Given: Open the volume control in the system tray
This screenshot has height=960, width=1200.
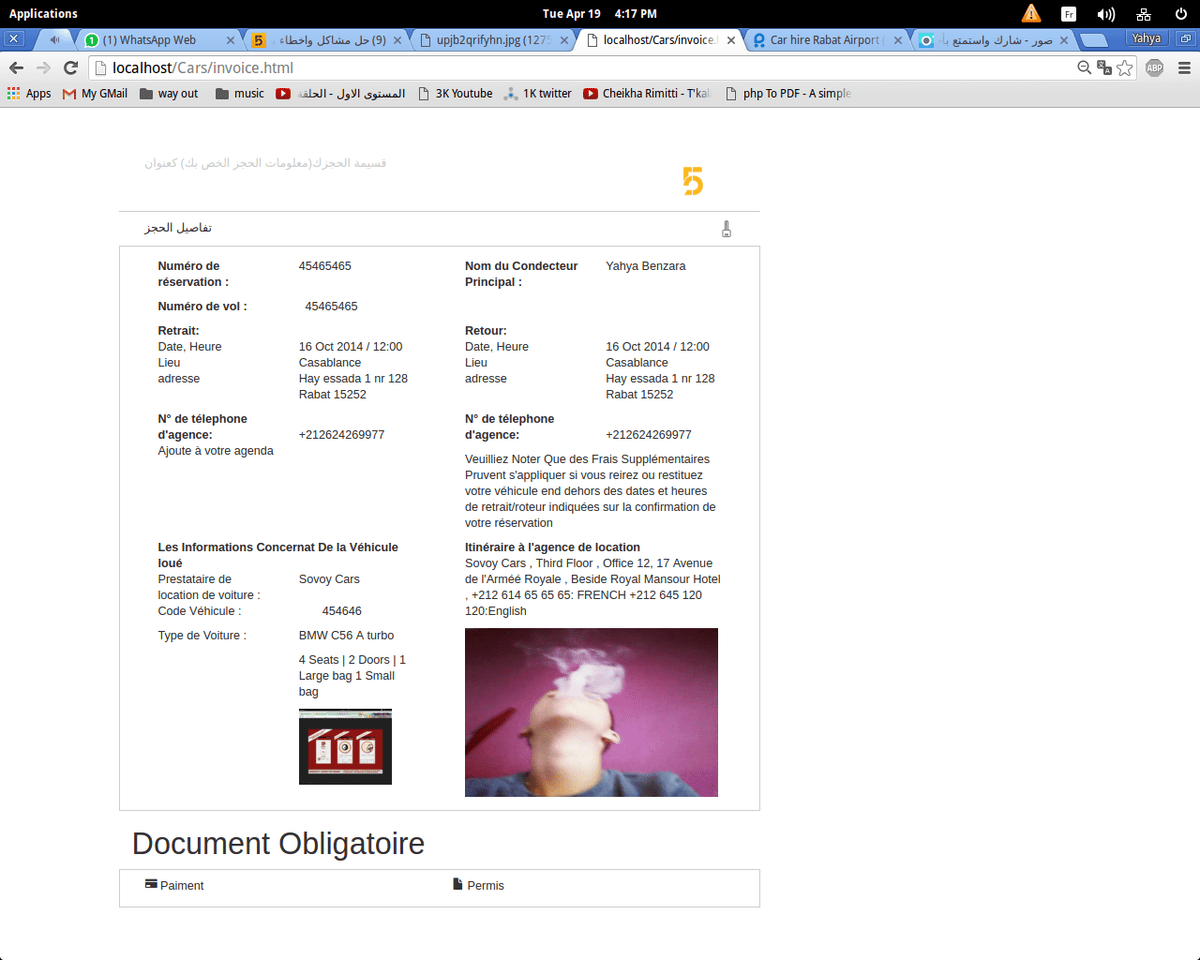Looking at the screenshot, I should coord(1105,13).
